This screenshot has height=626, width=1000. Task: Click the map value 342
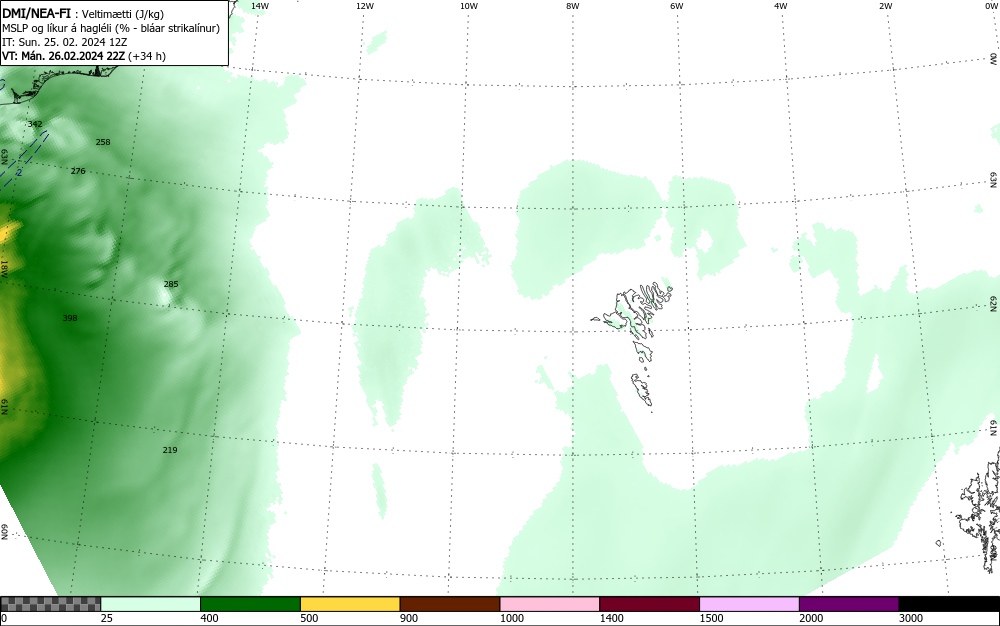point(35,124)
